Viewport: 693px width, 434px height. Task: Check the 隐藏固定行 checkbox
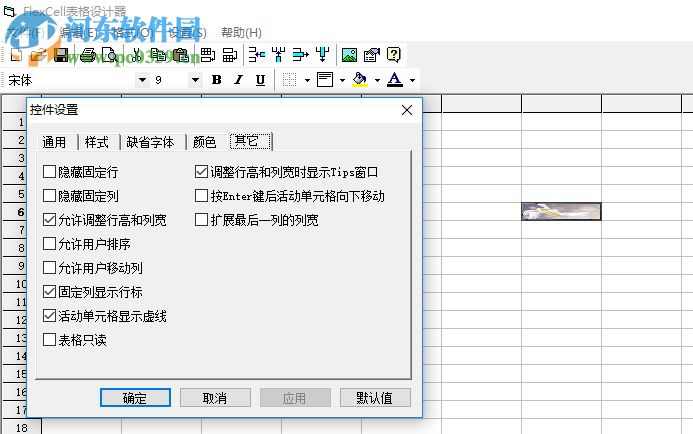coord(49,171)
